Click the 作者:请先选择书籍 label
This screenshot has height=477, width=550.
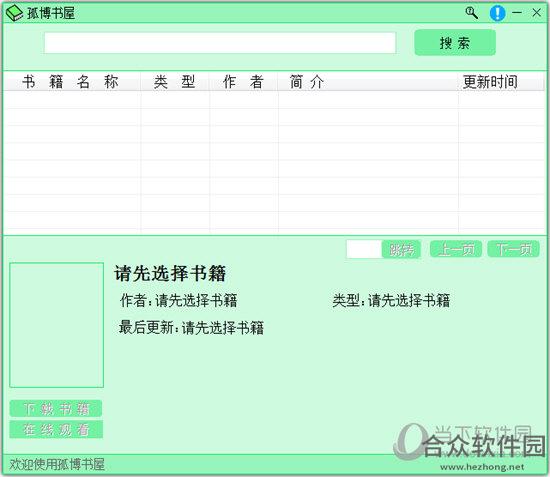179,301
